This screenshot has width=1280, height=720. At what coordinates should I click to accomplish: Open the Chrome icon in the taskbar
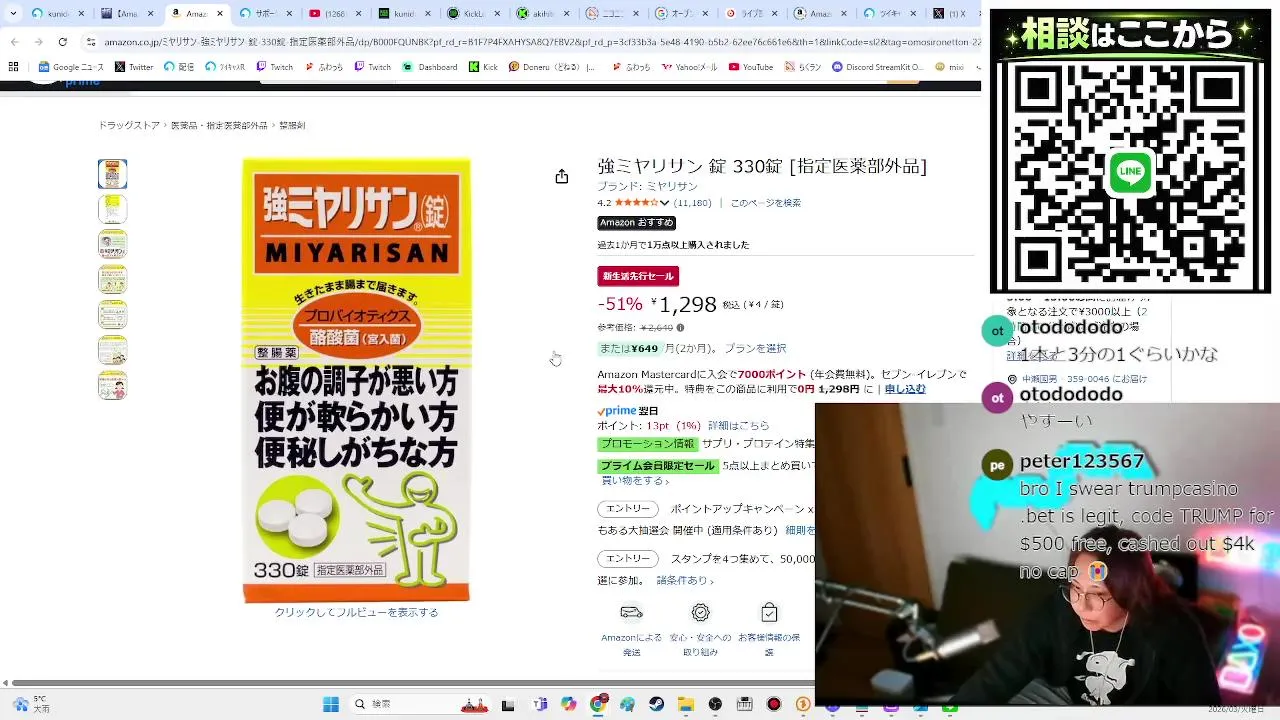pos(598,705)
